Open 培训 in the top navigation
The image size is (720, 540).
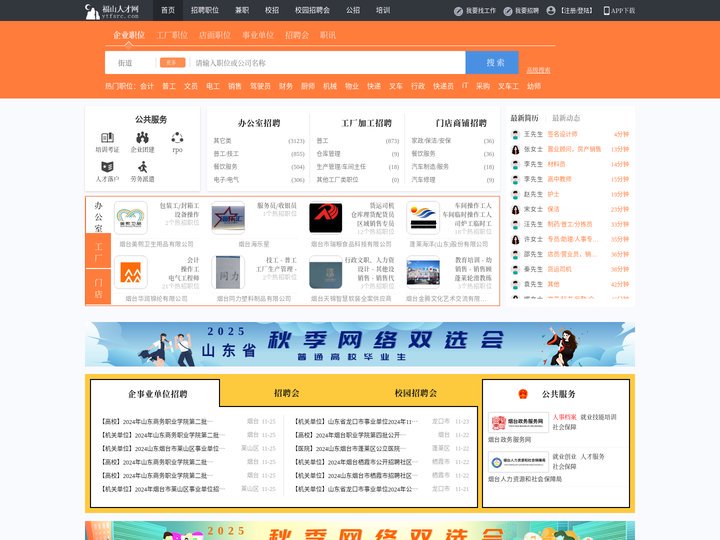click(x=383, y=10)
